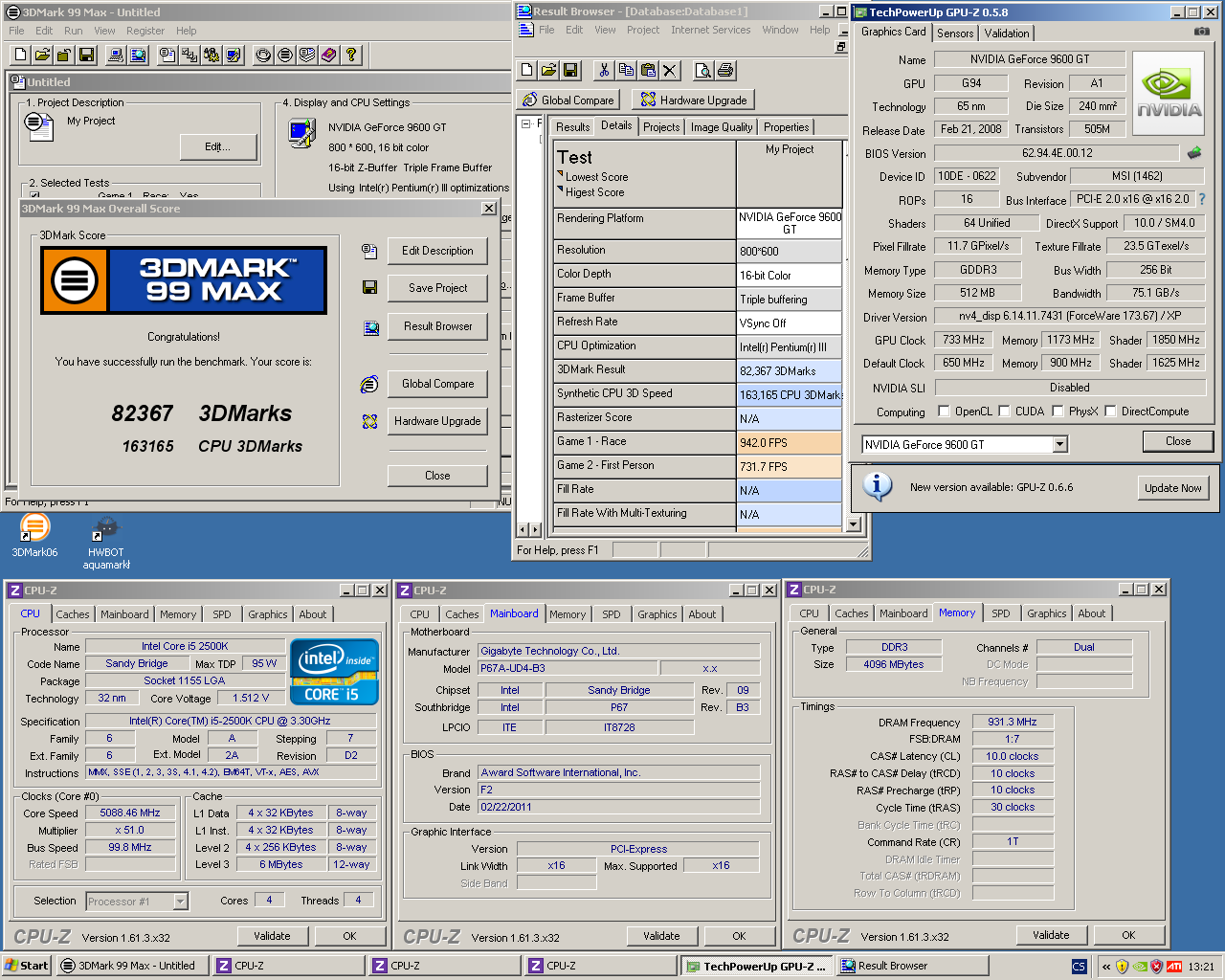The width and height of the screenshot is (1225, 980).
Task: Click Save Project button in score dialog
Action: tap(437, 288)
